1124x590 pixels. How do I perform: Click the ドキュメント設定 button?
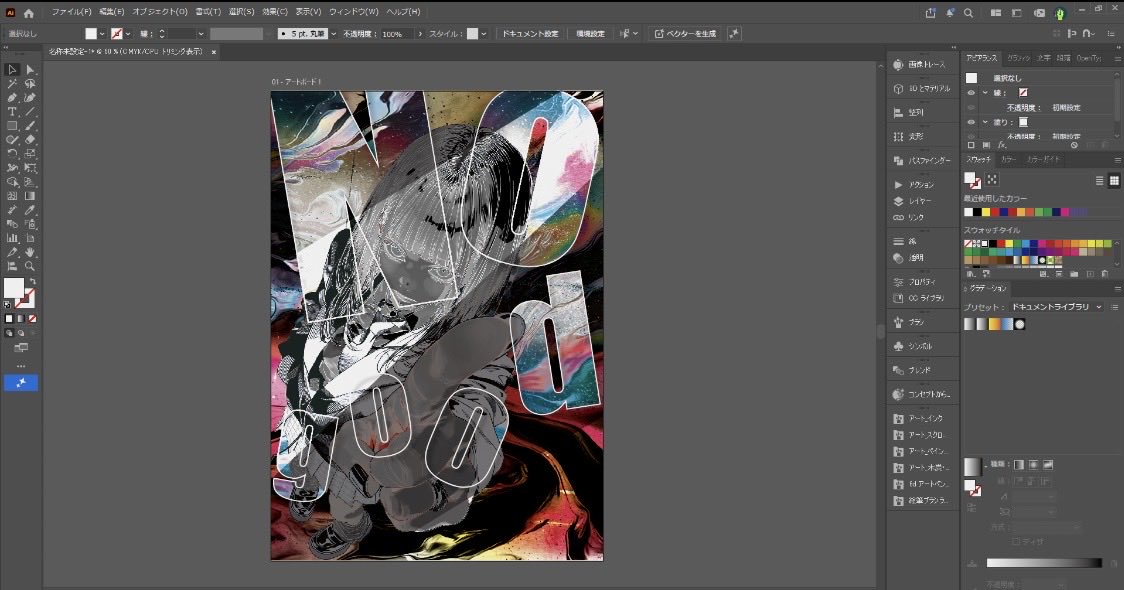530,34
